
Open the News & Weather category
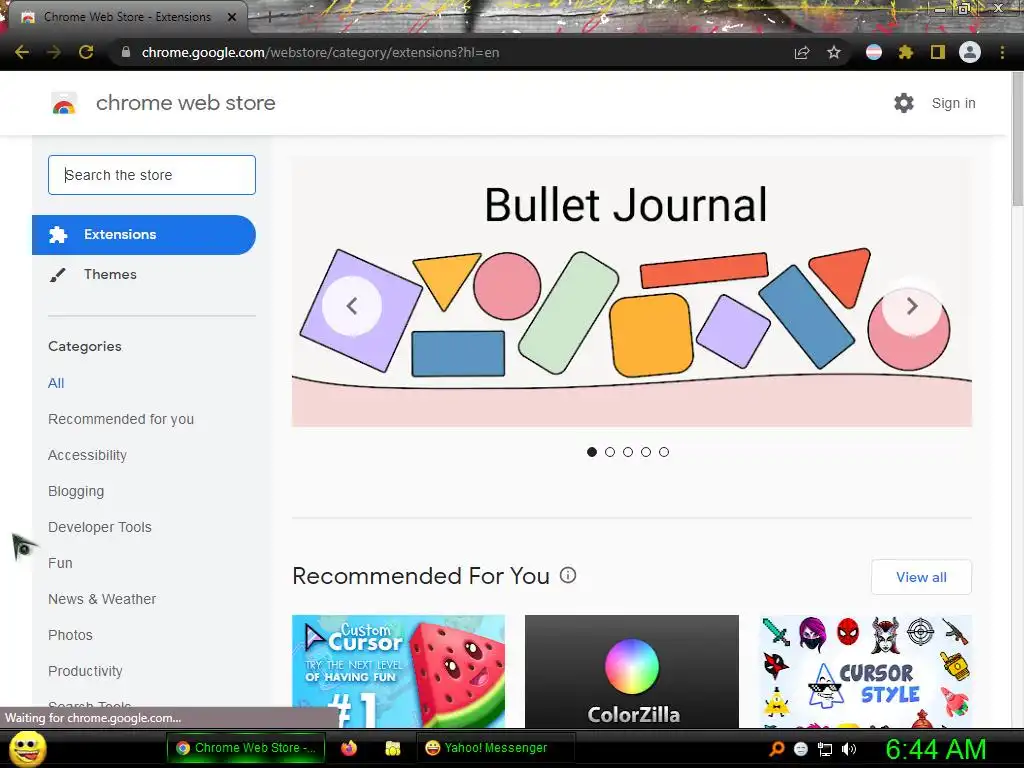coord(102,599)
